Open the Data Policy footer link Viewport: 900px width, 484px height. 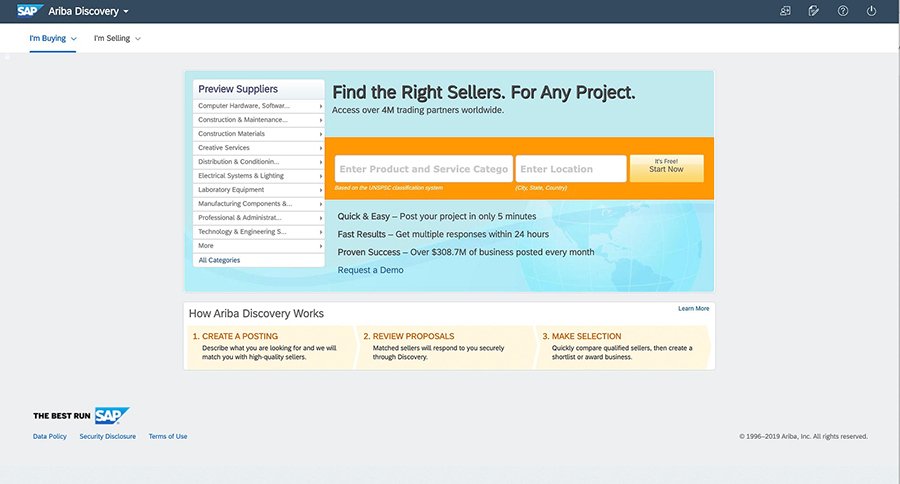pos(50,436)
